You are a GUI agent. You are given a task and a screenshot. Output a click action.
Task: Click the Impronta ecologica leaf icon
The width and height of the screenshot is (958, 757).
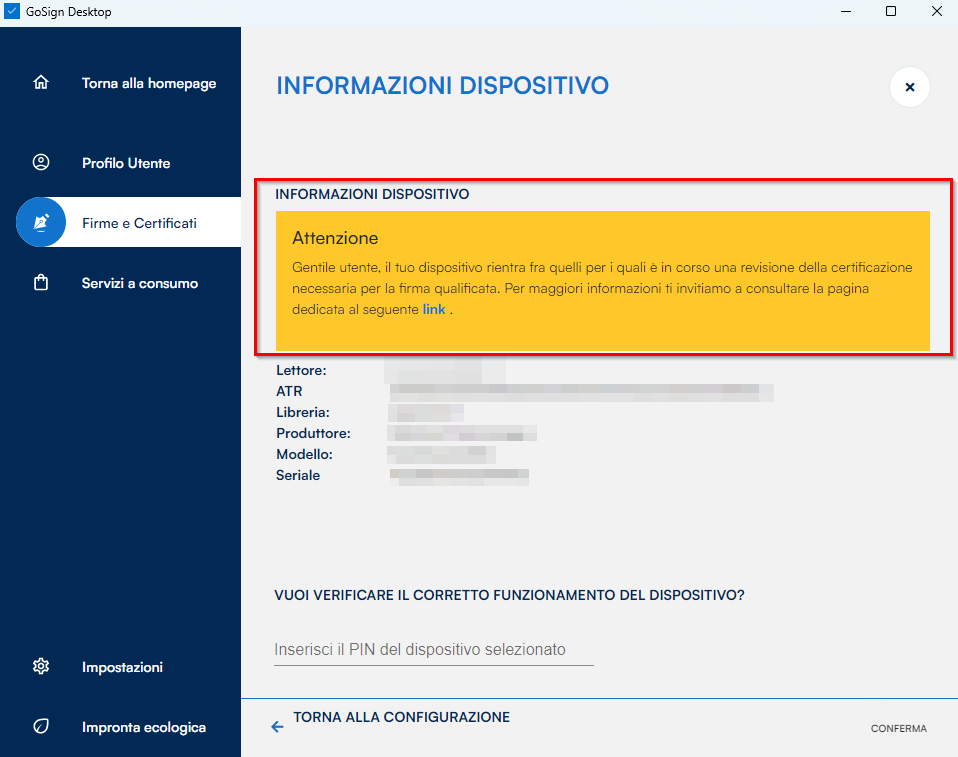[x=41, y=727]
